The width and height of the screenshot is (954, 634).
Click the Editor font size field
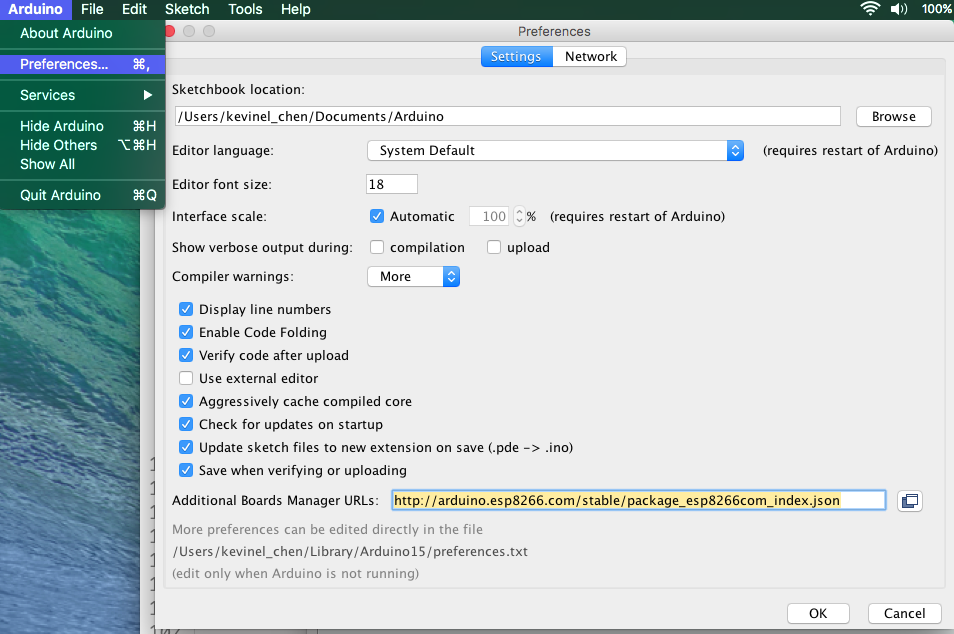(392, 184)
